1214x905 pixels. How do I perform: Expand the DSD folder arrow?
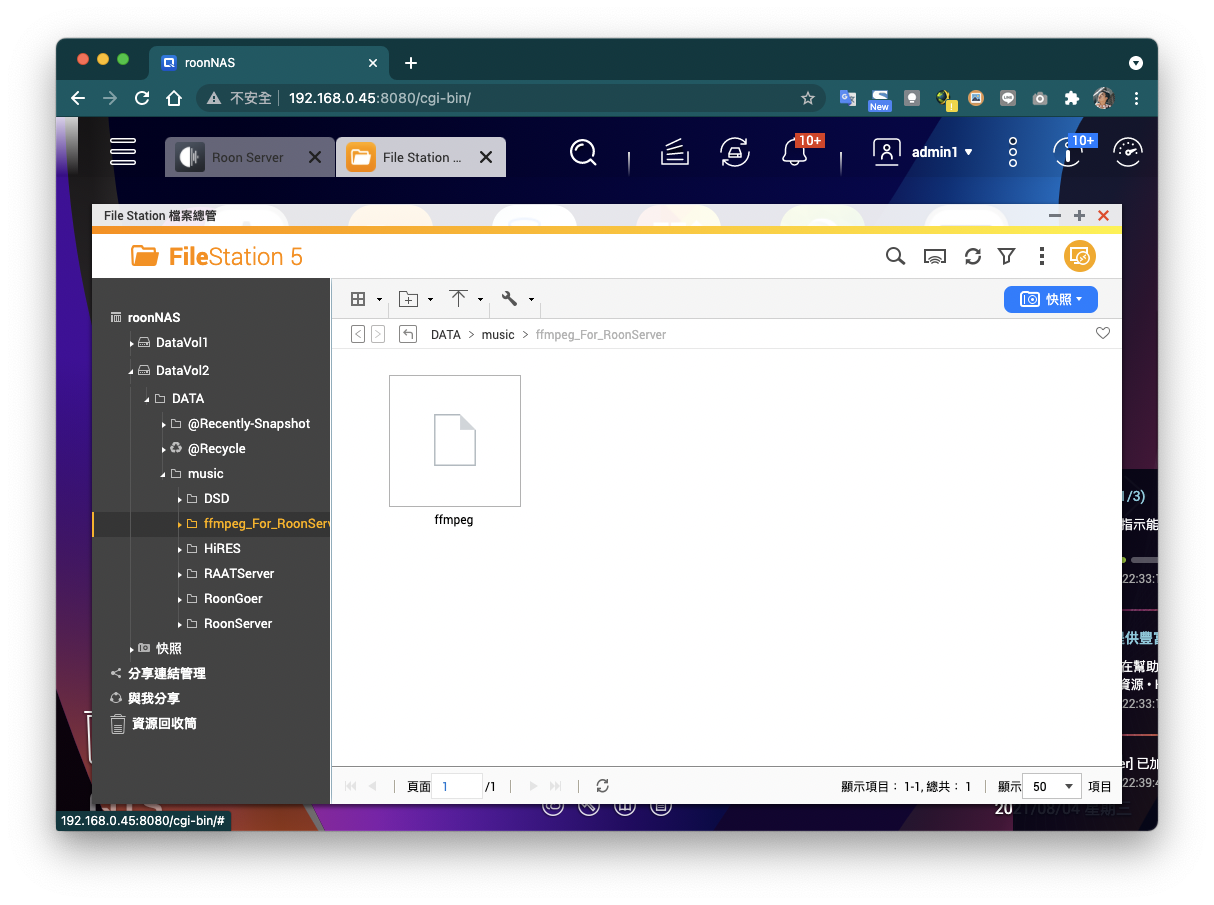point(179,499)
